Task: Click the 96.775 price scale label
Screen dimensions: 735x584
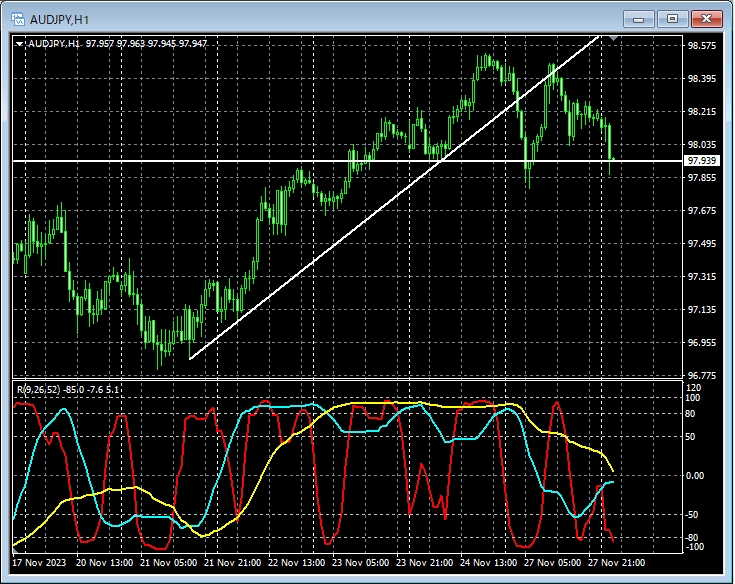Action: coord(702,376)
